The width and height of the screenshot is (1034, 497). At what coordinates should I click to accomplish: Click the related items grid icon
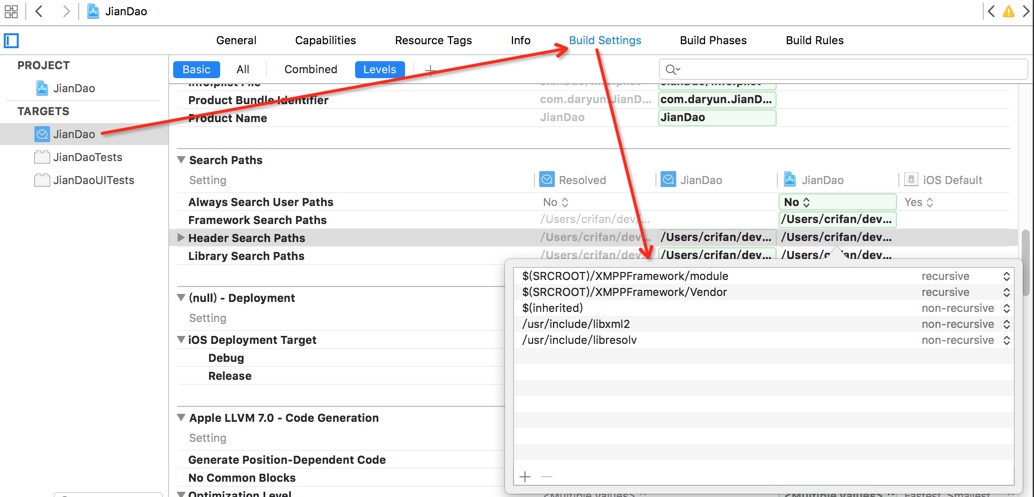click(x=12, y=12)
